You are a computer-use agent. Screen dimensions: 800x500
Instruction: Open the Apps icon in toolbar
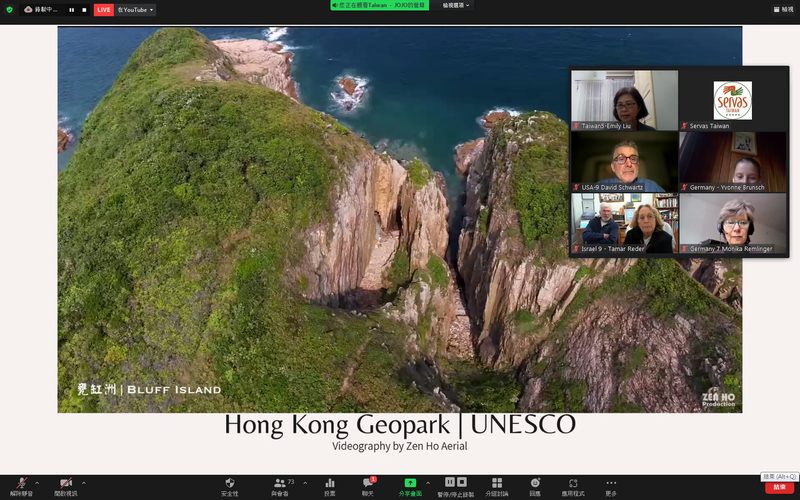[573, 487]
